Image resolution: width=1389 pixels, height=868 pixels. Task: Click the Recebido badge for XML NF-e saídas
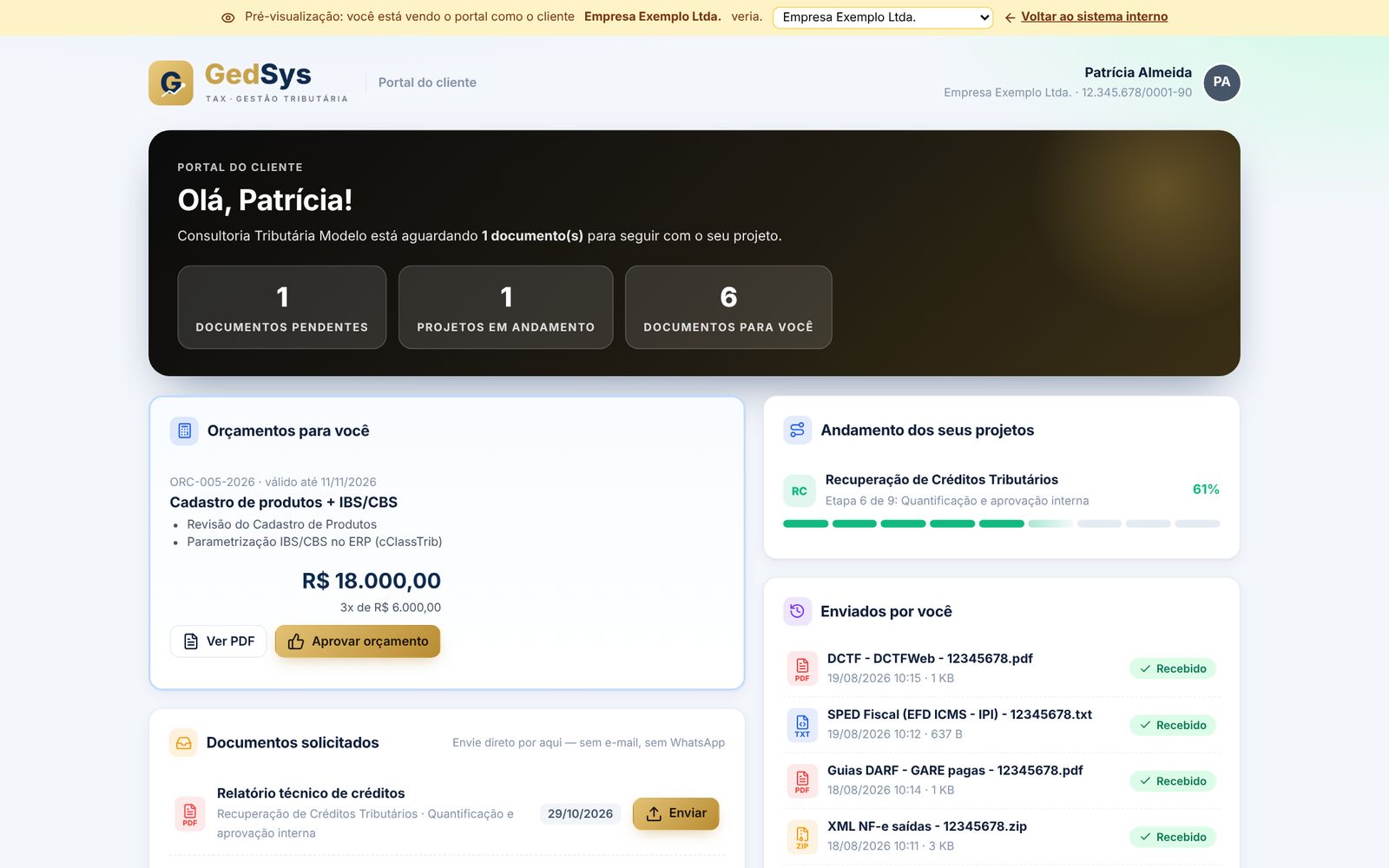(x=1173, y=837)
